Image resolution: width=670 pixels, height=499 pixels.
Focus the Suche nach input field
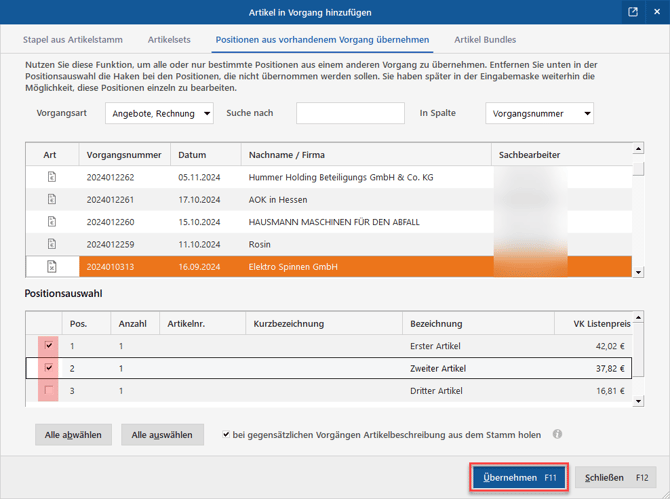point(350,113)
